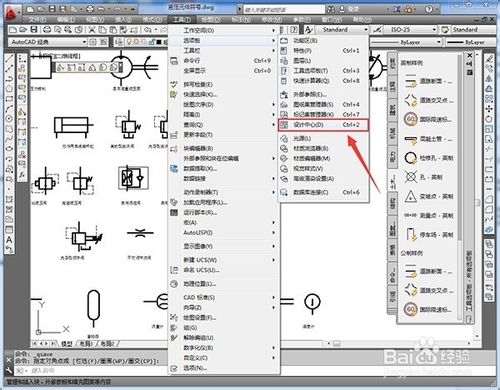Click the Help question mark in title bar
Viewport: 500px width, 390px height.
click(430, 9)
